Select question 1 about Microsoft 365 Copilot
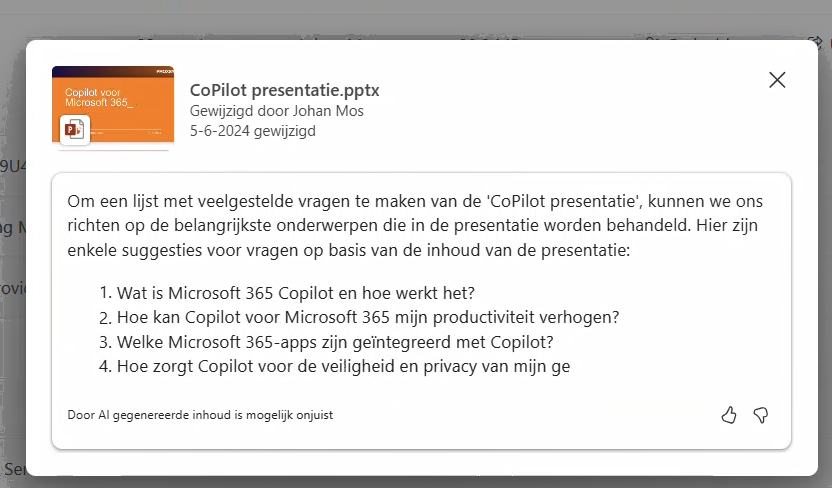832x488 pixels. coord(287,293)
